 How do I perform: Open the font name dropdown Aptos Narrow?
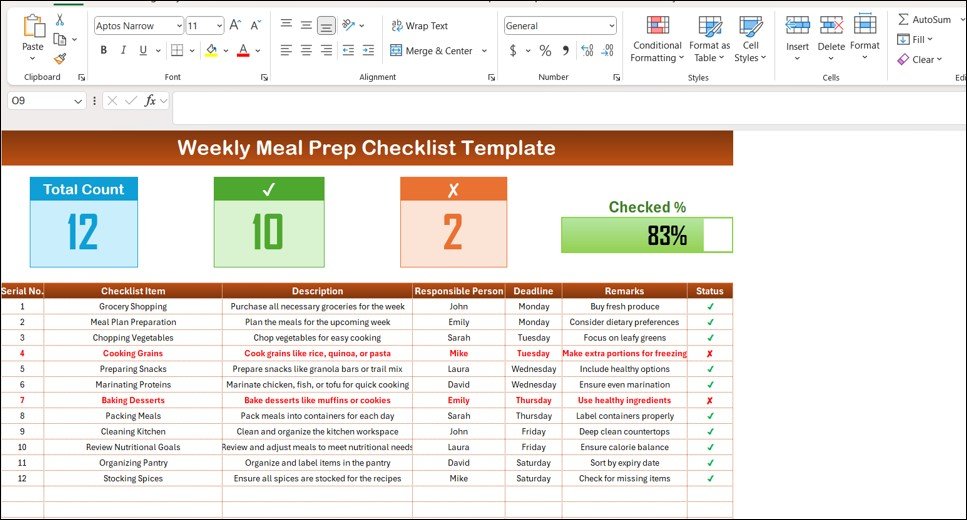pyautogui.click(x=179, y=25)
